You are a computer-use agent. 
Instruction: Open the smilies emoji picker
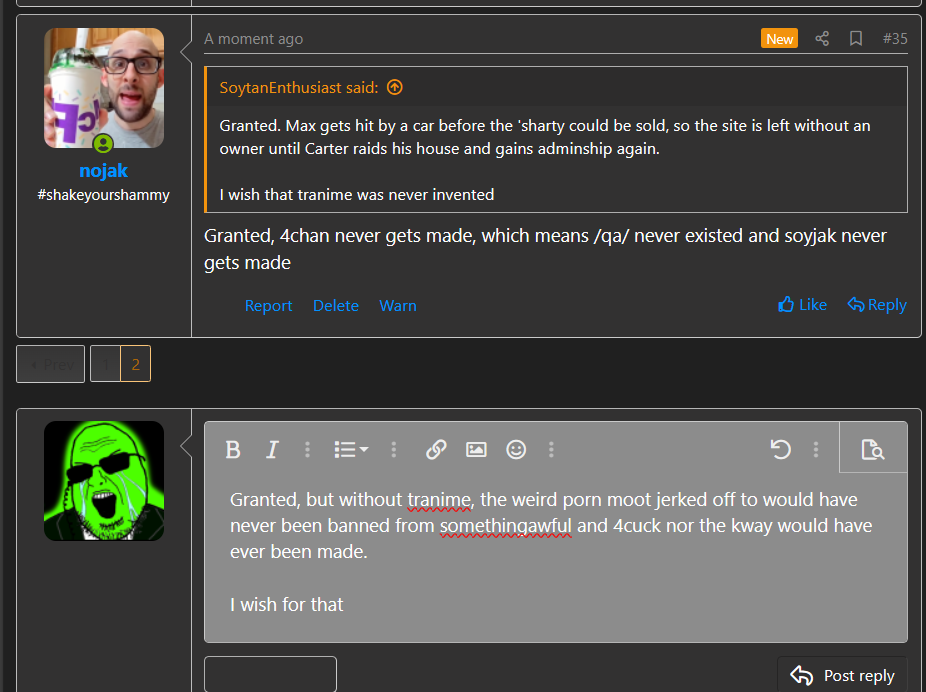pyautogui.click(x=516, y=450)
